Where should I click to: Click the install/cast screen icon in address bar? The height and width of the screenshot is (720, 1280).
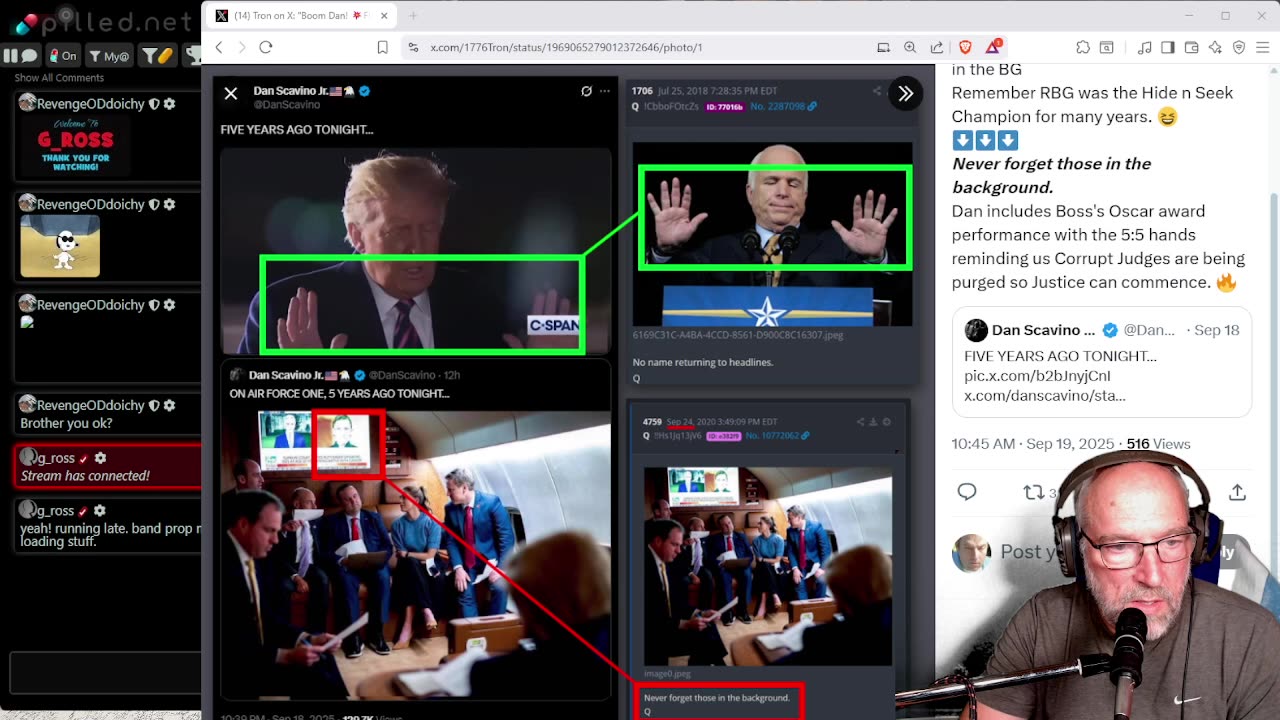pyautogui.click(x=883, y=47)
